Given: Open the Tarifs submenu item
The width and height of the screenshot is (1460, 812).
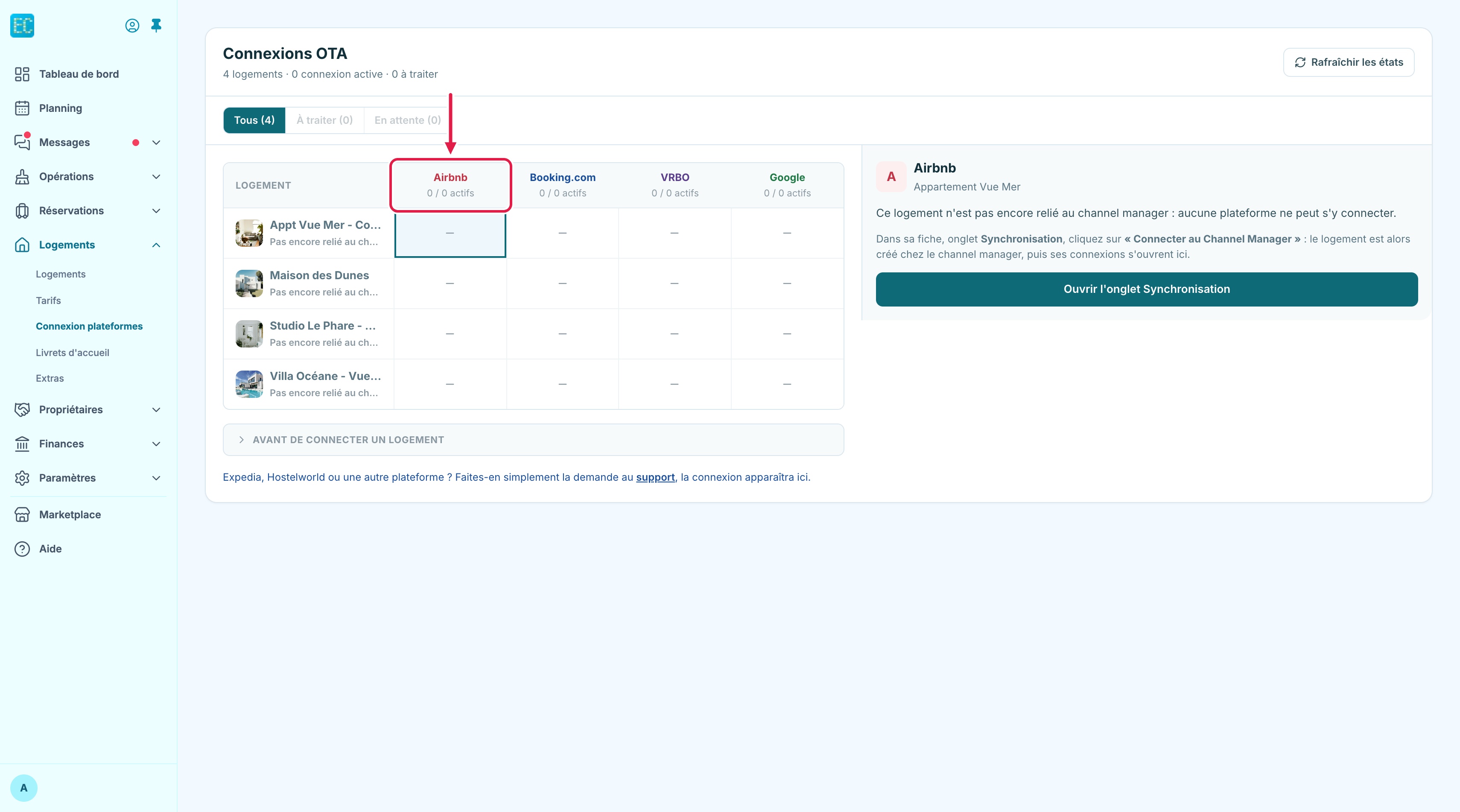Looking at the screenshot, I should tap(48, 300).
